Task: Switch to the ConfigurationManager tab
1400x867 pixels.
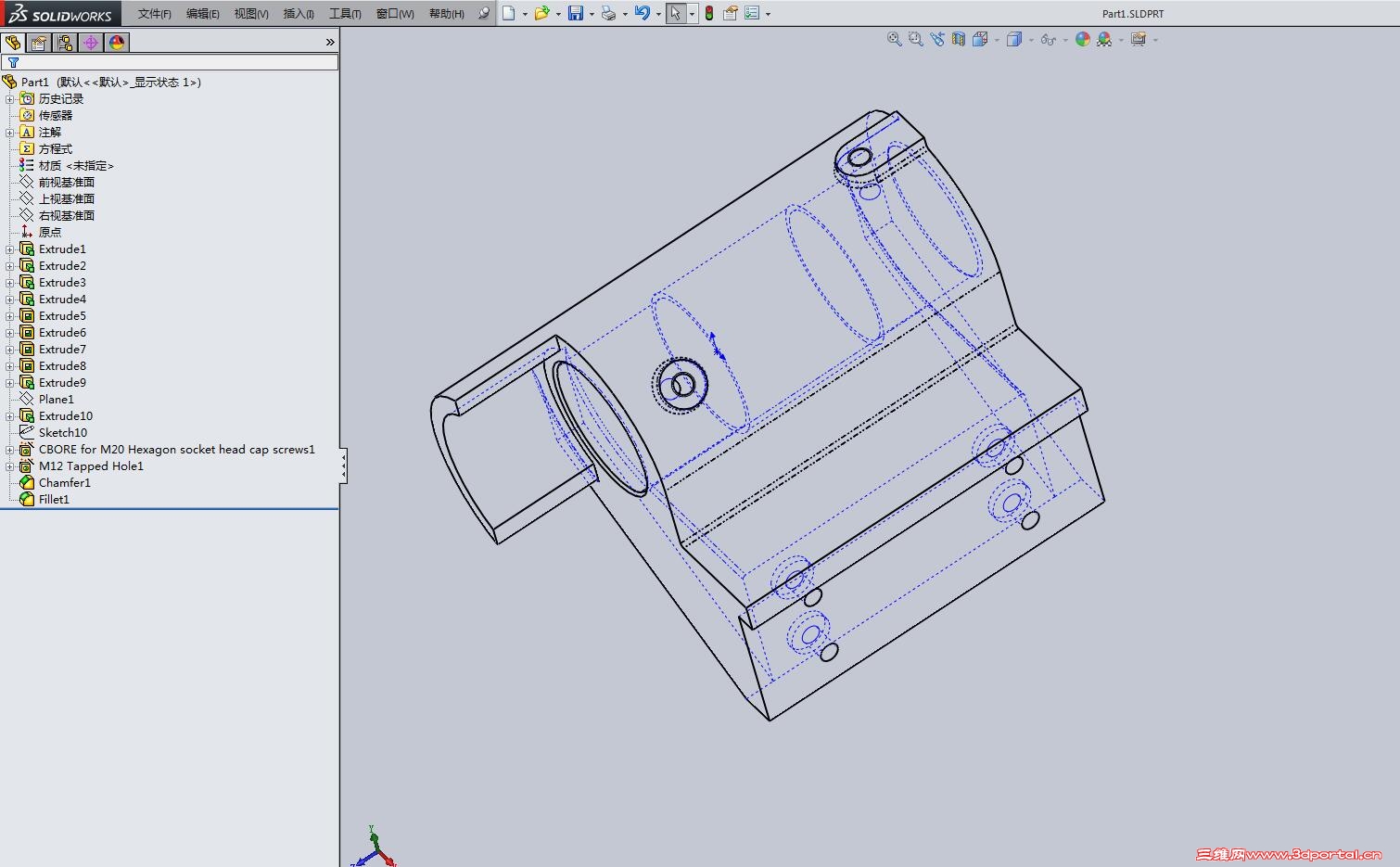Action: pos(65,43)
